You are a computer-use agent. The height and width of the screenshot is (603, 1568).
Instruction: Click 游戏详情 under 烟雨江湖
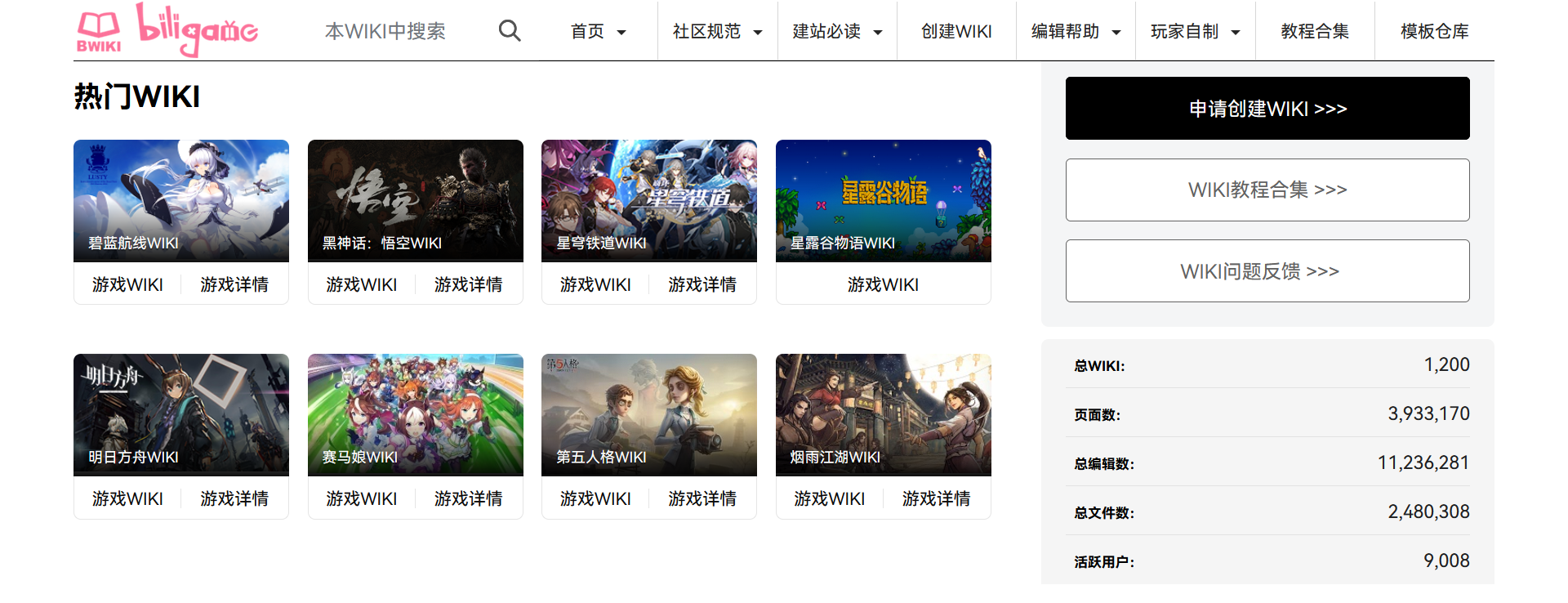click(937, 498)
